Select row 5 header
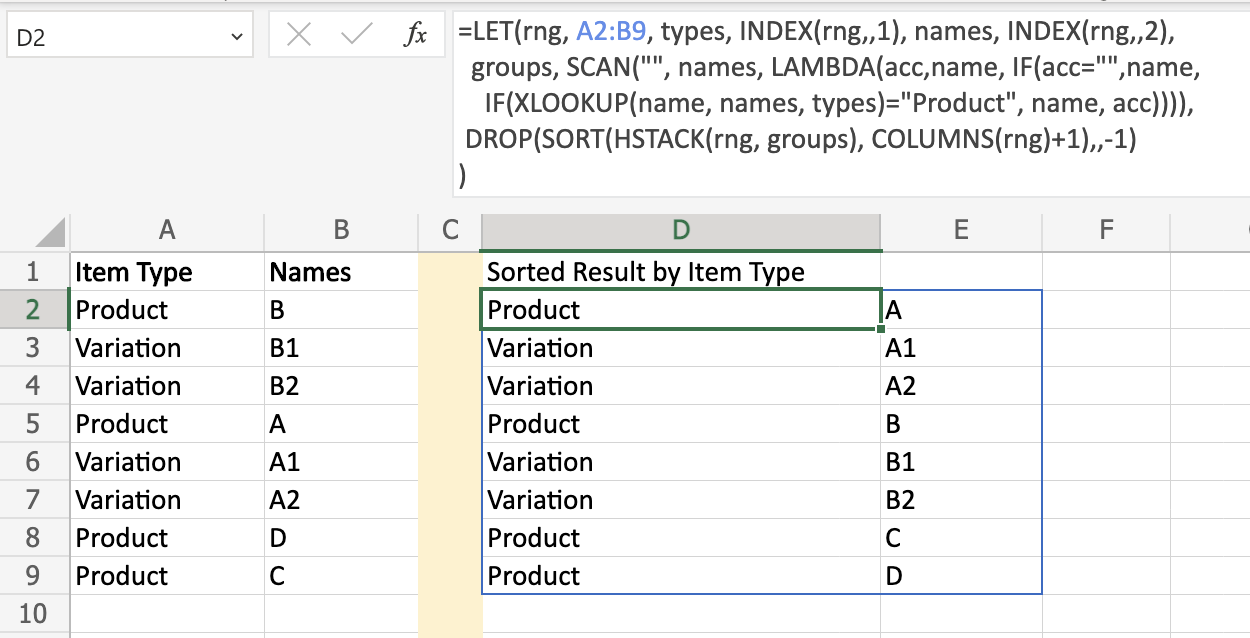The width and height of the screenshot is (1250, 638). 34,424
